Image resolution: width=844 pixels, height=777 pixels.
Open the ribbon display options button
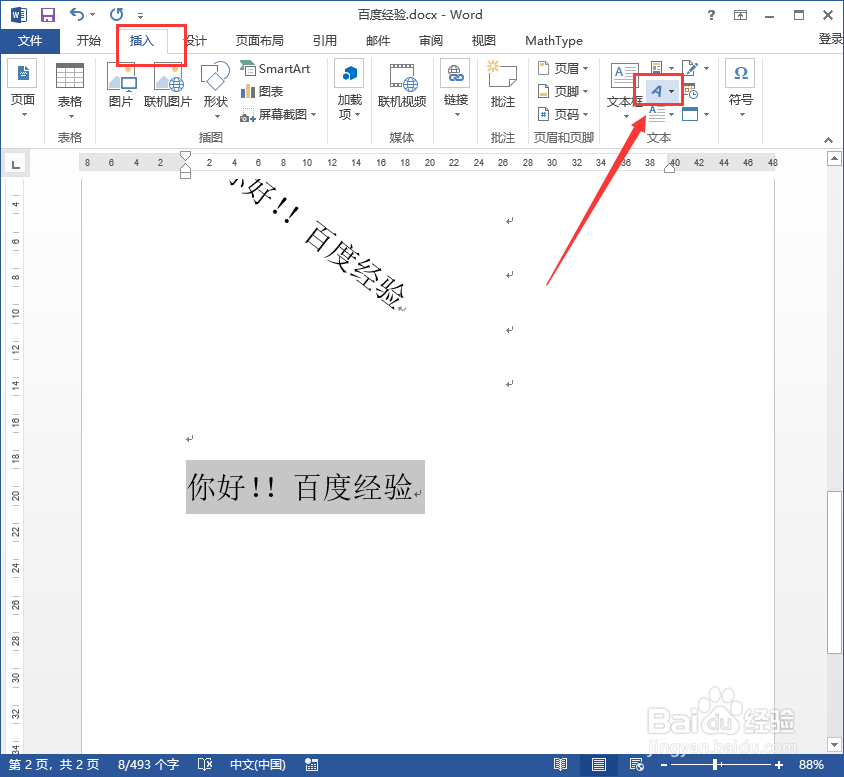[x=741, y=15]
